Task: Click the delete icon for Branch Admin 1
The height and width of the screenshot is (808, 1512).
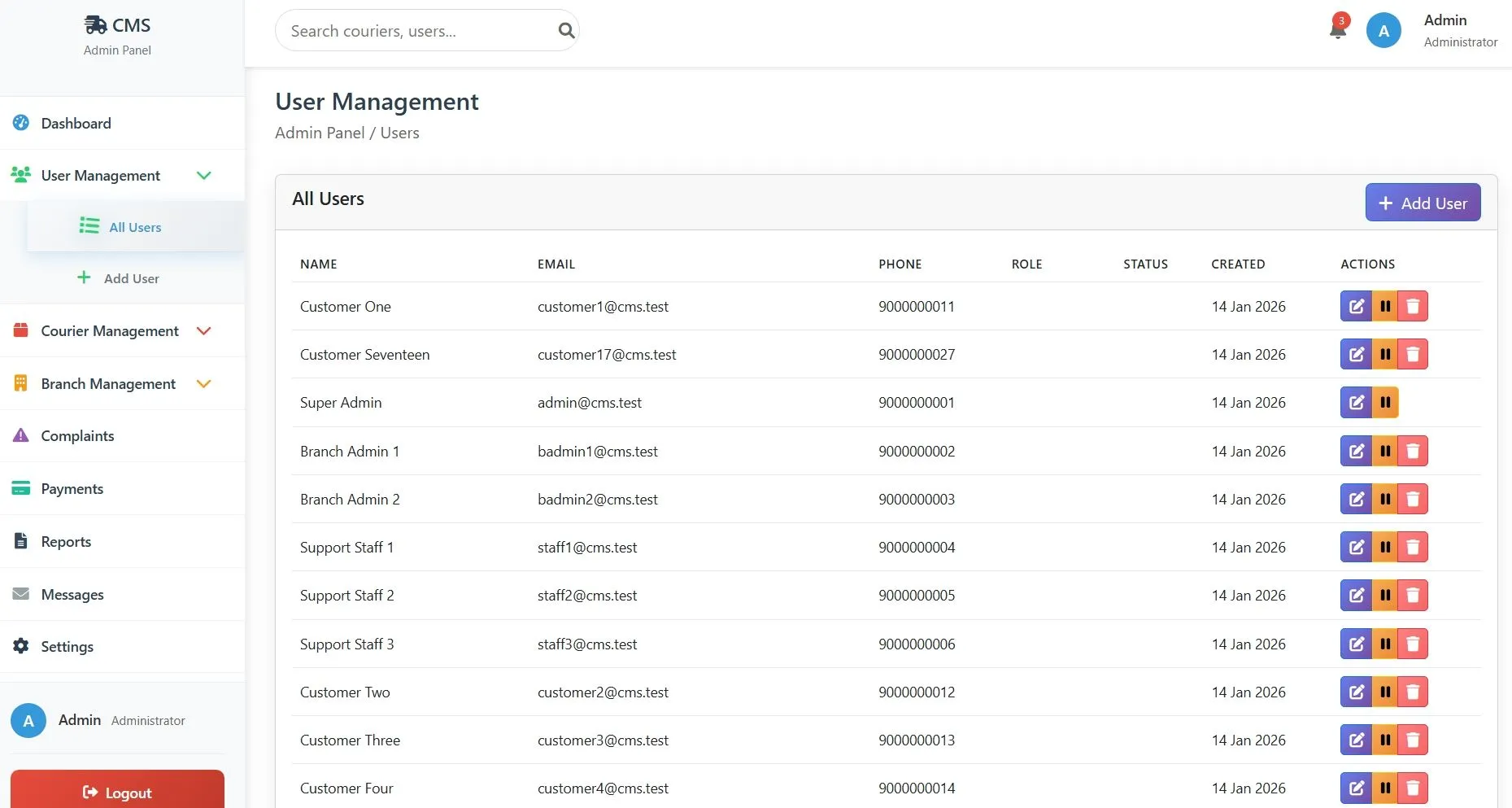Action: (x=1413, y=451)
